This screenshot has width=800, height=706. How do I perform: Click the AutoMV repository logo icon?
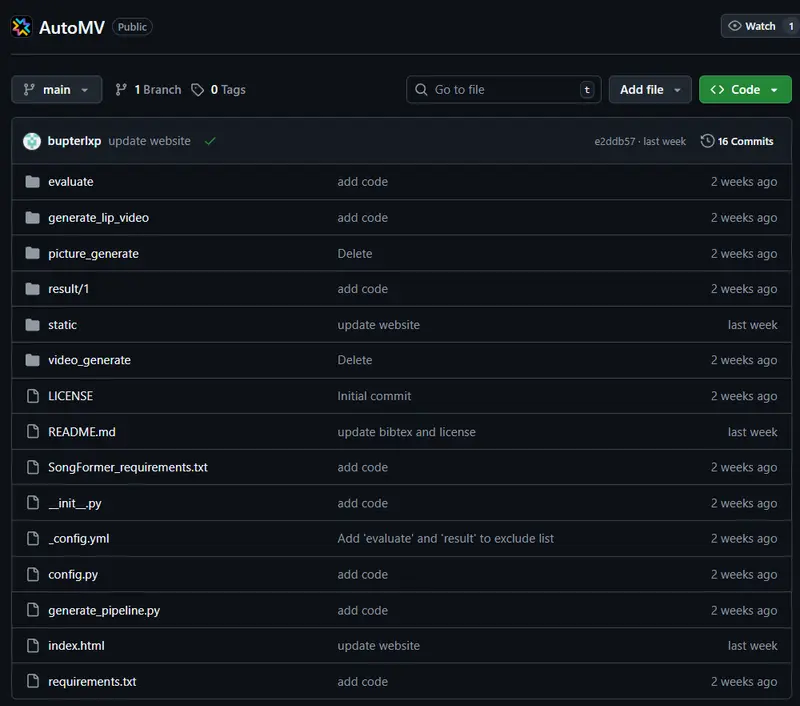(22, 27)
